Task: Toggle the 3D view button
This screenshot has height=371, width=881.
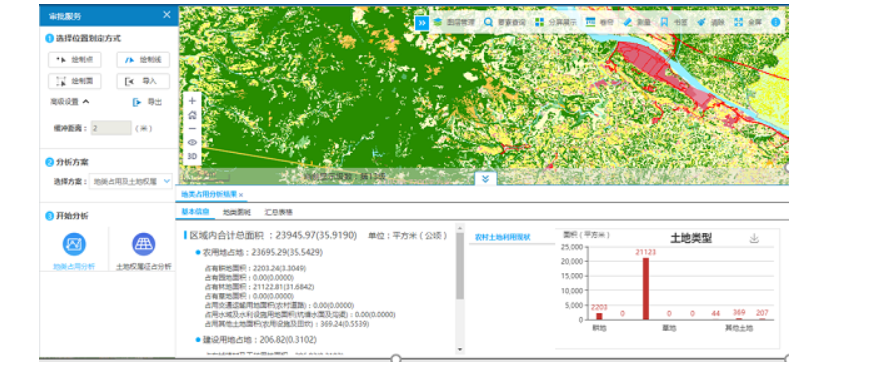Action: point(192,156)
